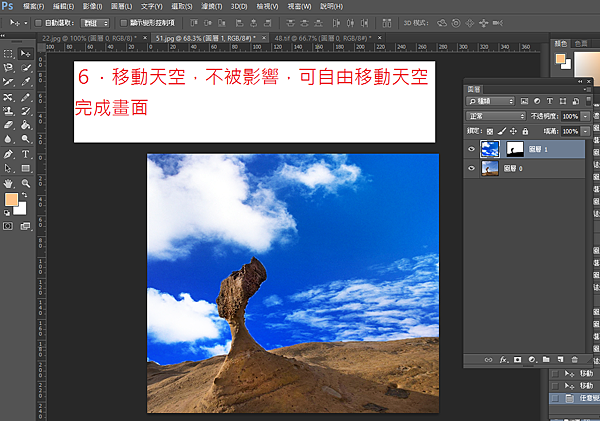
Task: Expand the toolbox double-arrow at top
Action: pyautogui.click(x=2, y=36)
